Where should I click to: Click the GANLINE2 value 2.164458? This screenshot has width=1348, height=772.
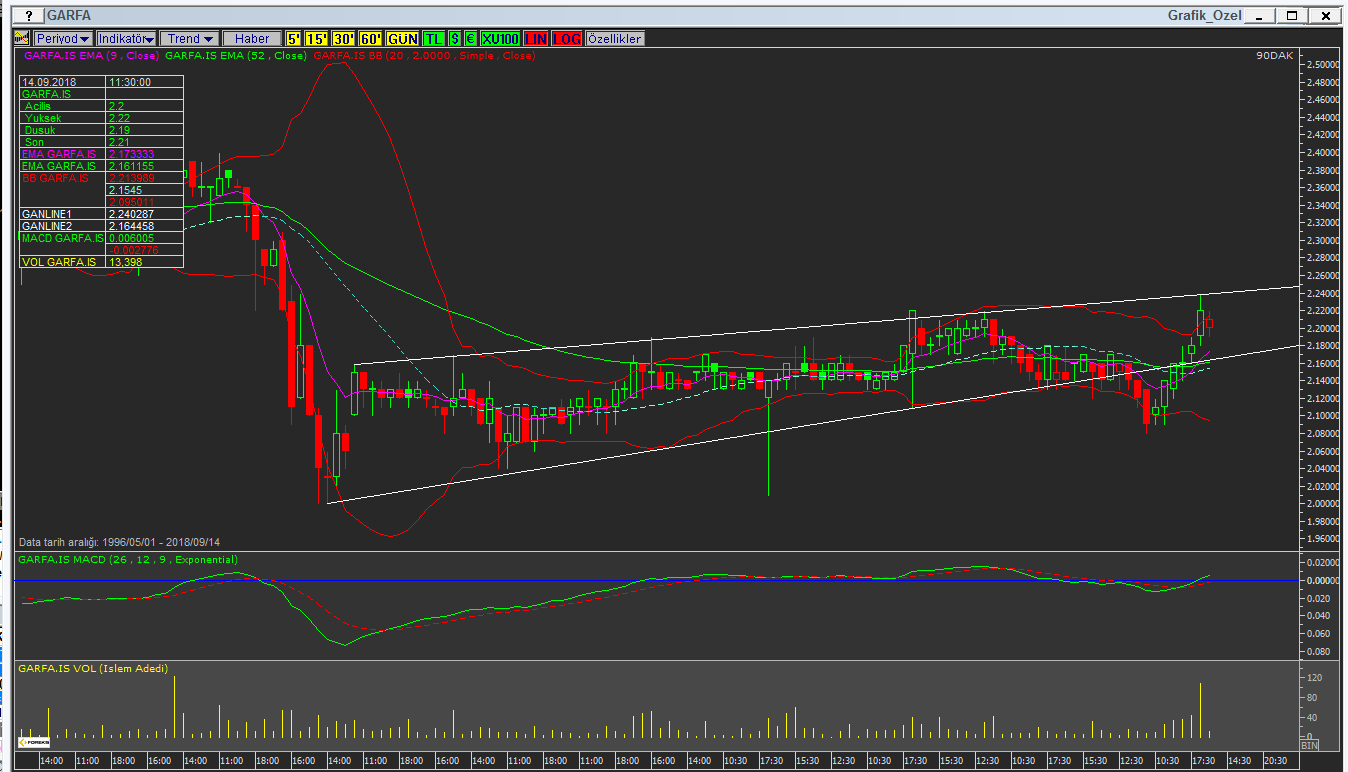coord(145,226)
